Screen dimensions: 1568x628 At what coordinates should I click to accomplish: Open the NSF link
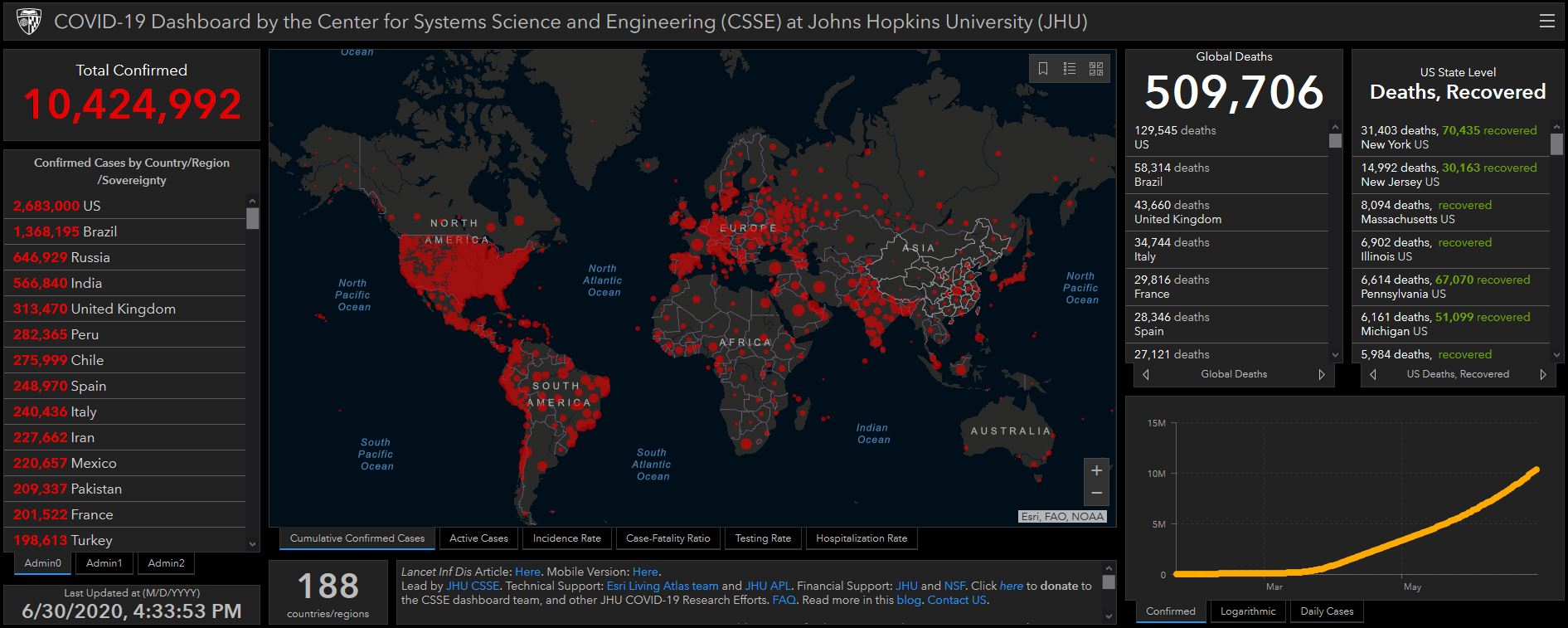point(954,586)
